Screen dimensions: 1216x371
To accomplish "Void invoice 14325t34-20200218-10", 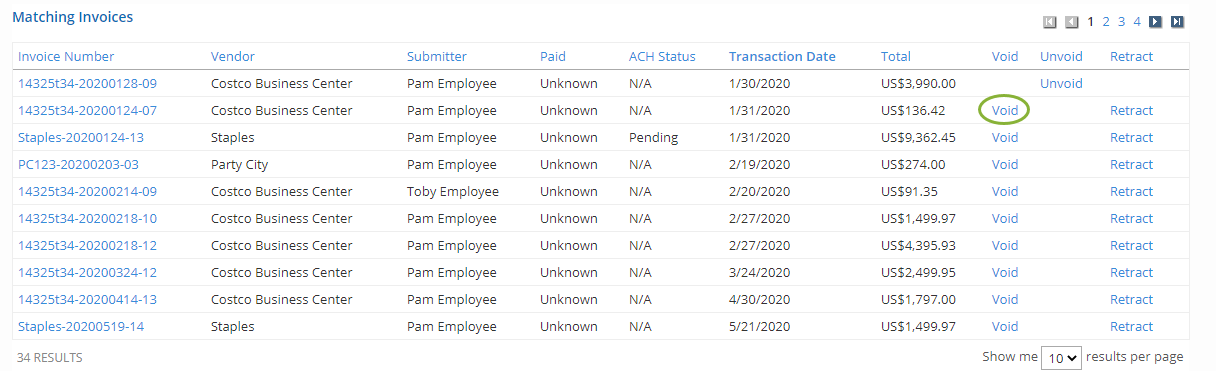I will tap(1005, 218).
